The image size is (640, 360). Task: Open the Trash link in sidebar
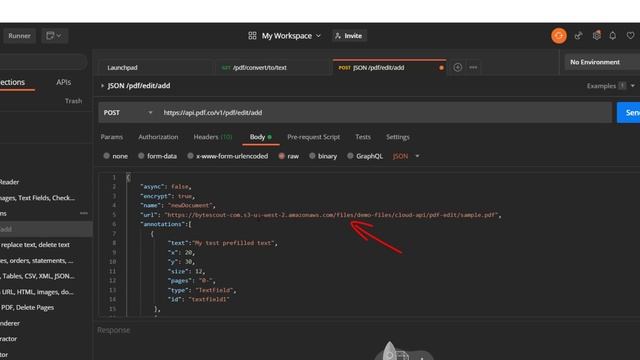73,101
